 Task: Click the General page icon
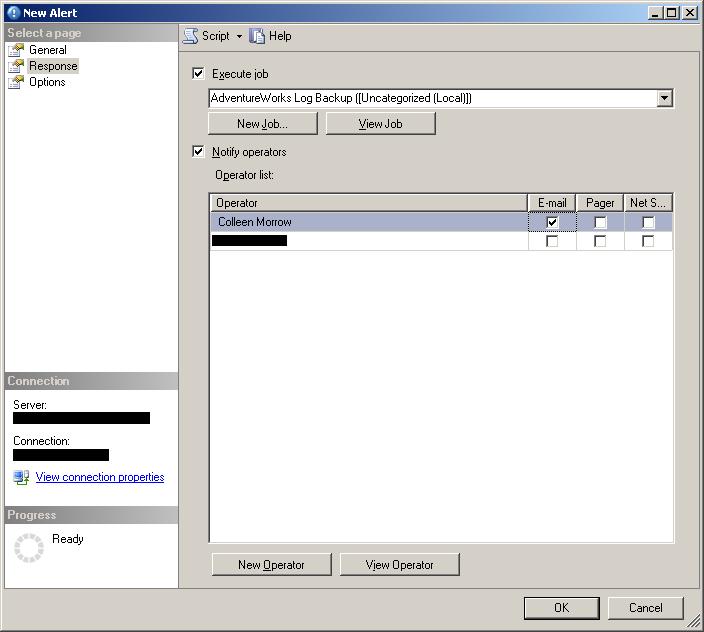tap(16, 50)
